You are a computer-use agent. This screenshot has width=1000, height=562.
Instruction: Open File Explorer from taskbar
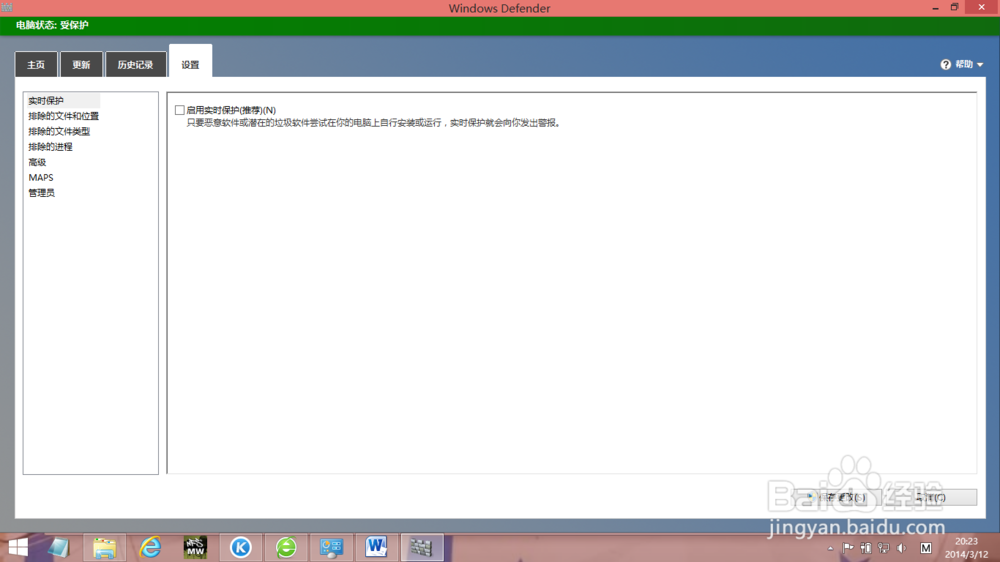point(104,547)
